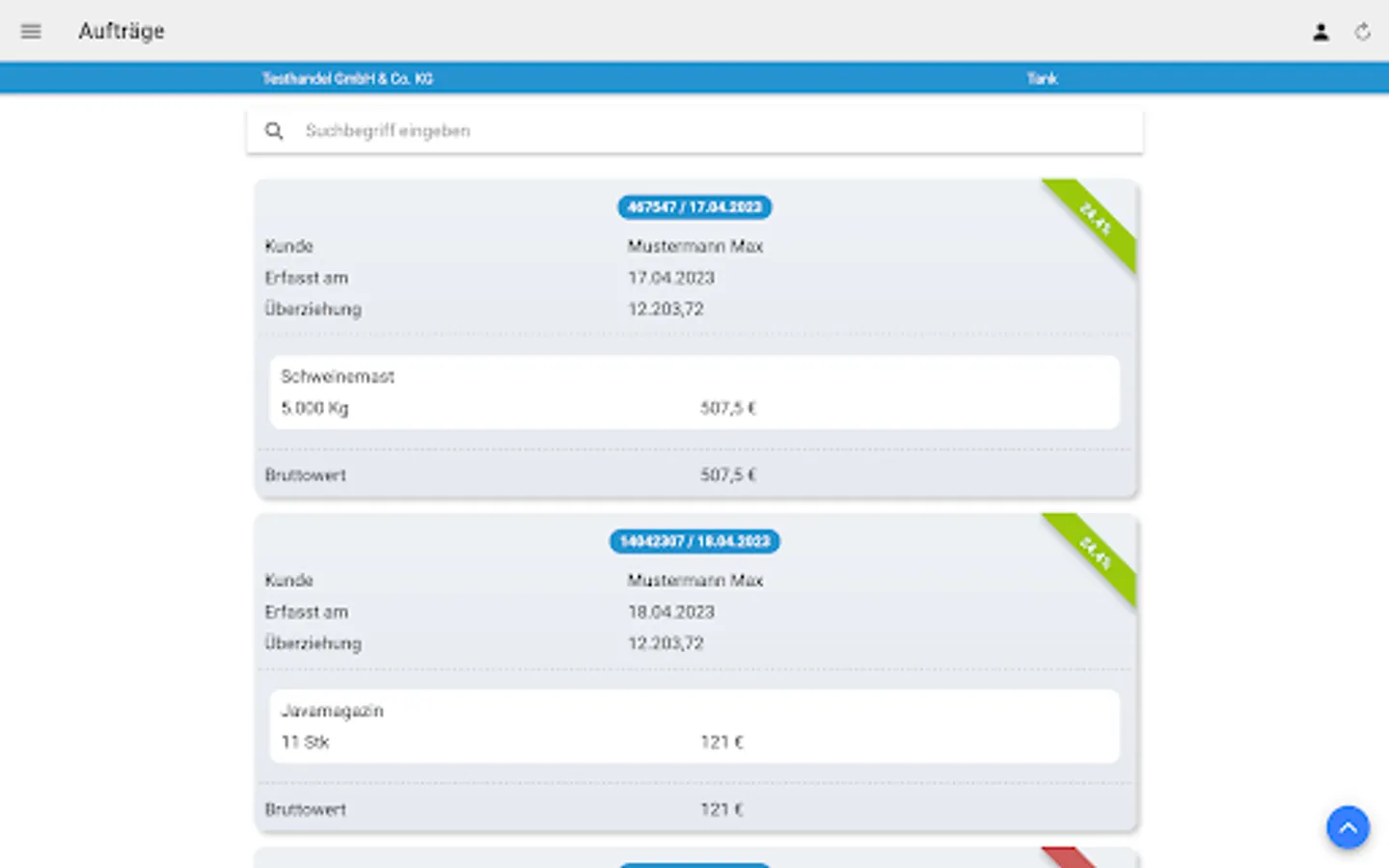Click Mustermann Max in order 467547 card
Viewport: 1389px width, 868px height.
[695, 246]
